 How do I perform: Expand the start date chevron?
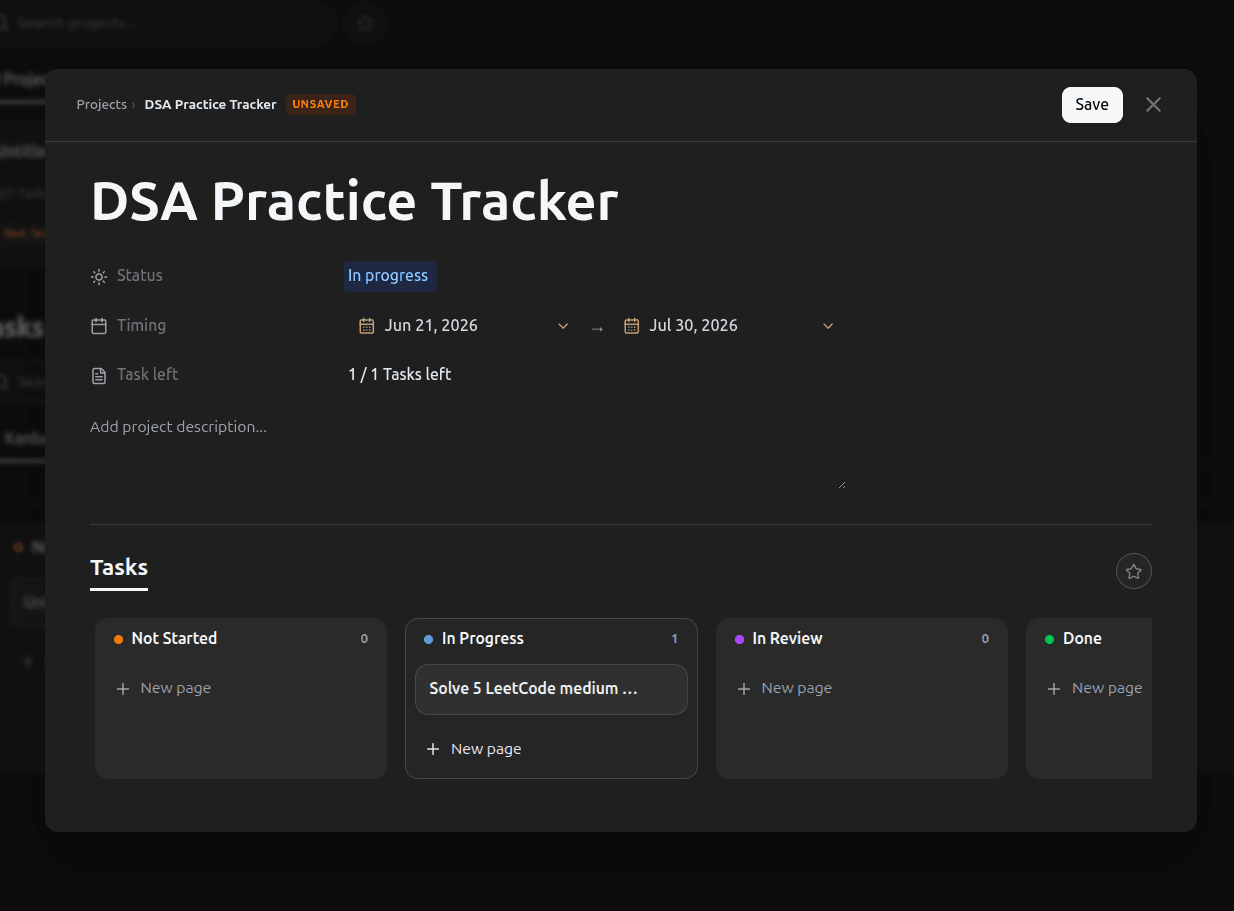tap(563, 326)
